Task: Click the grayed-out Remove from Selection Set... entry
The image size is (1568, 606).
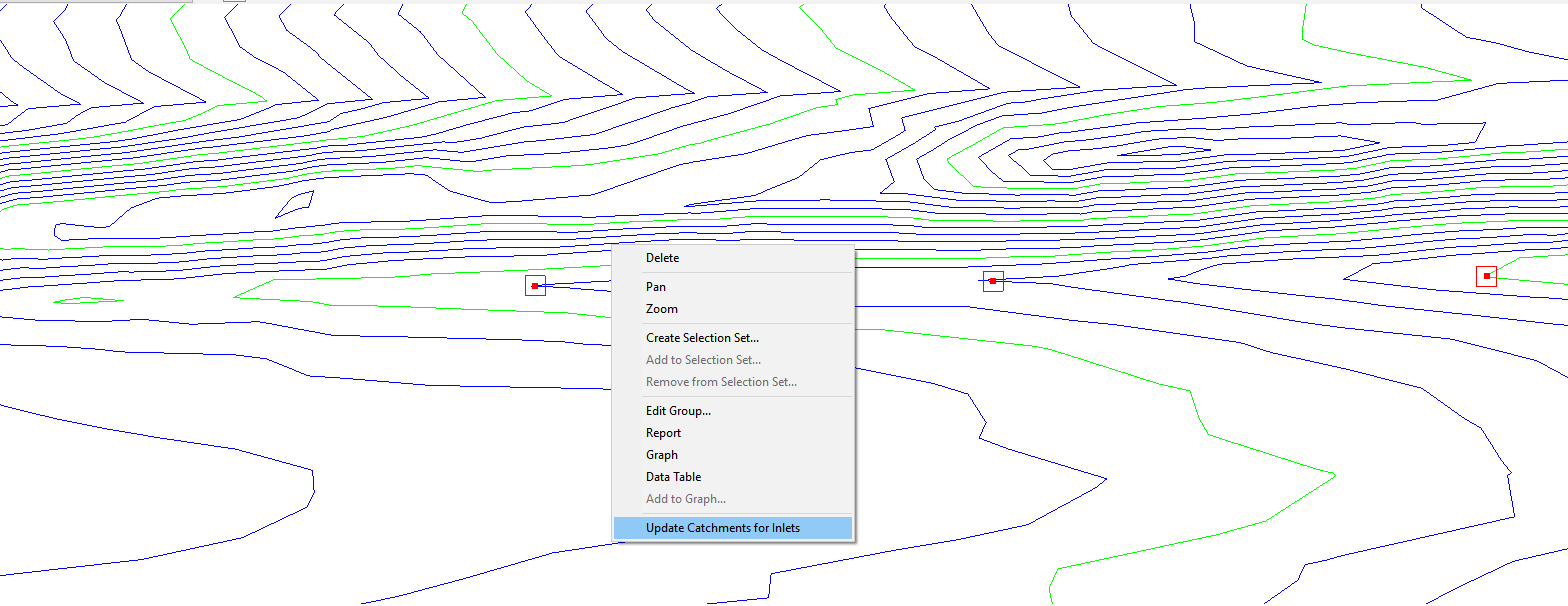Action: (x=733, y=382)
